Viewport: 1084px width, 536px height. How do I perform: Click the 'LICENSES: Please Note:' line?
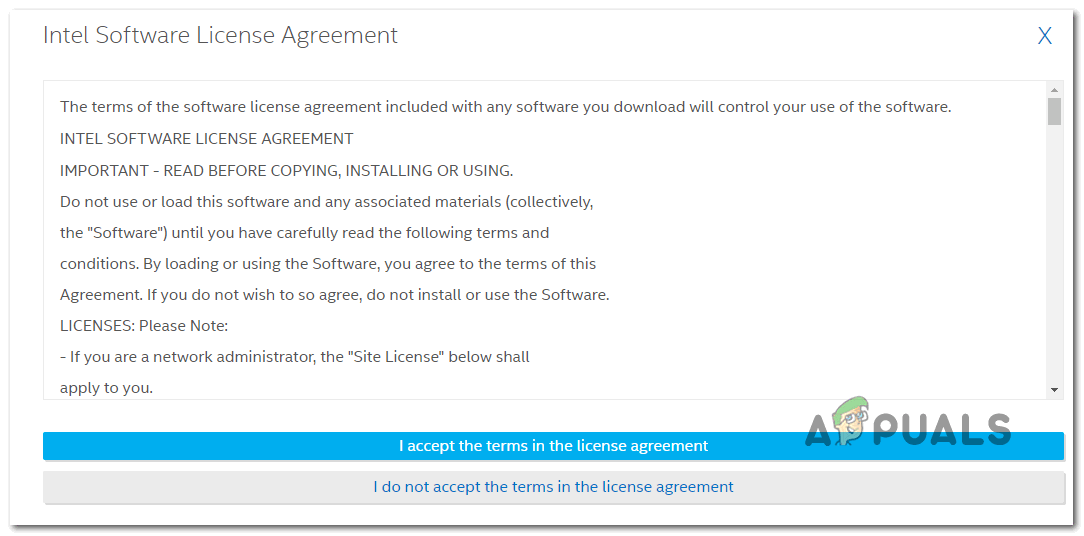[144, 325]
